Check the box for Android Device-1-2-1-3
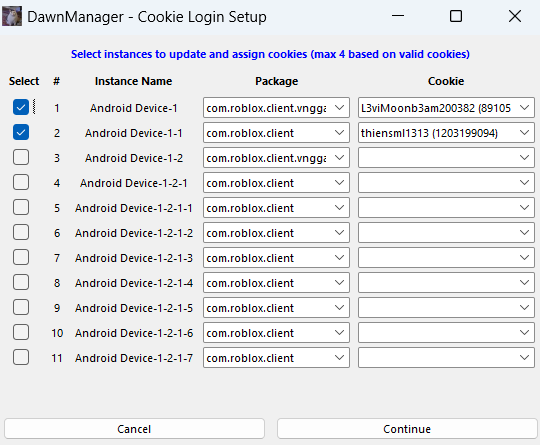Image resolution: width=540 pixels, height=445 pixels. coord(21,257)
